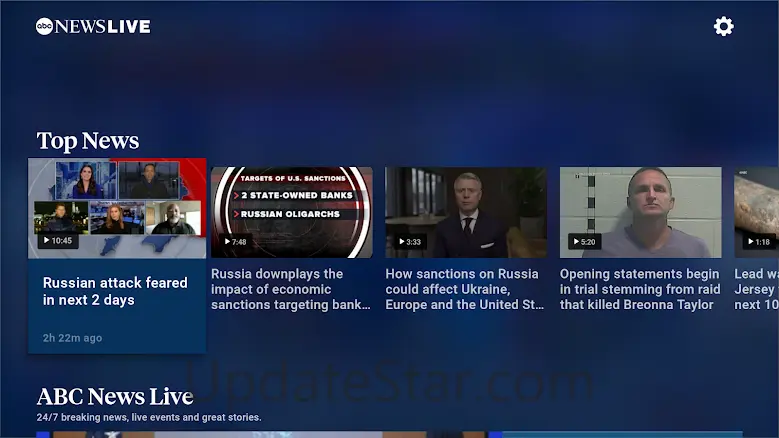
Task: Select 'Opening statements begin in trial' headline
Action: click(x=640, y=289)
